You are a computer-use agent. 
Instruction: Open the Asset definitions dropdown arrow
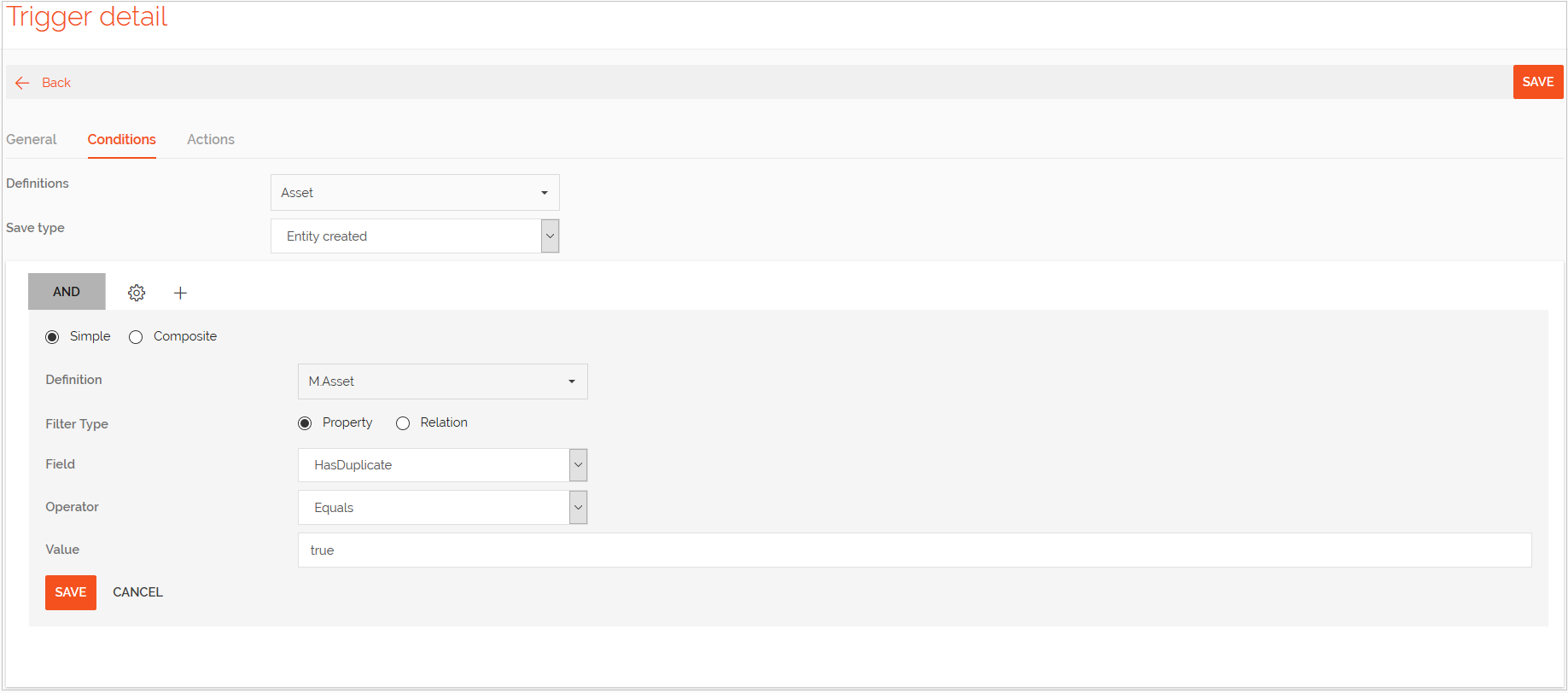pyautogui.click(x=545, y=192)
